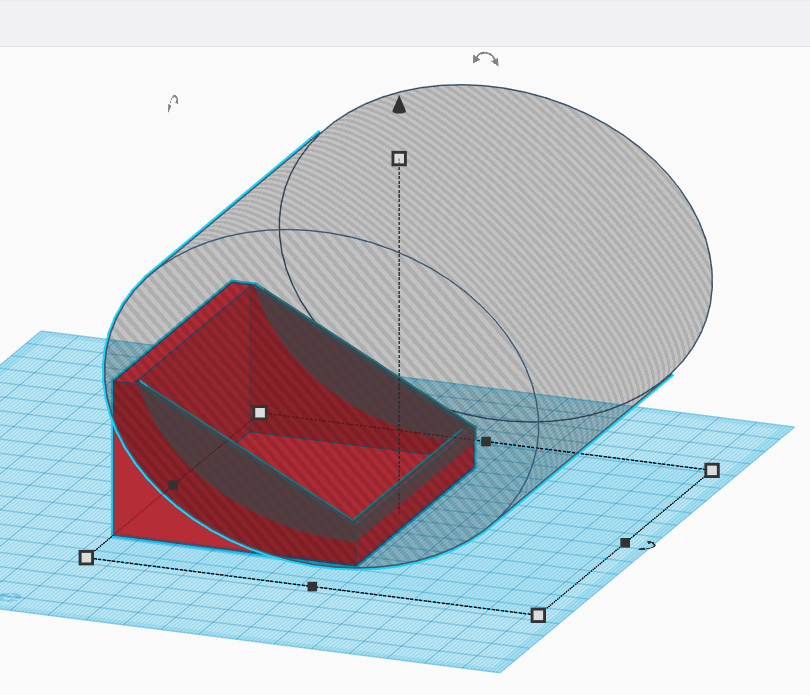
Task: Click the white corner handle inside the red box
Action: click(260, 412)
